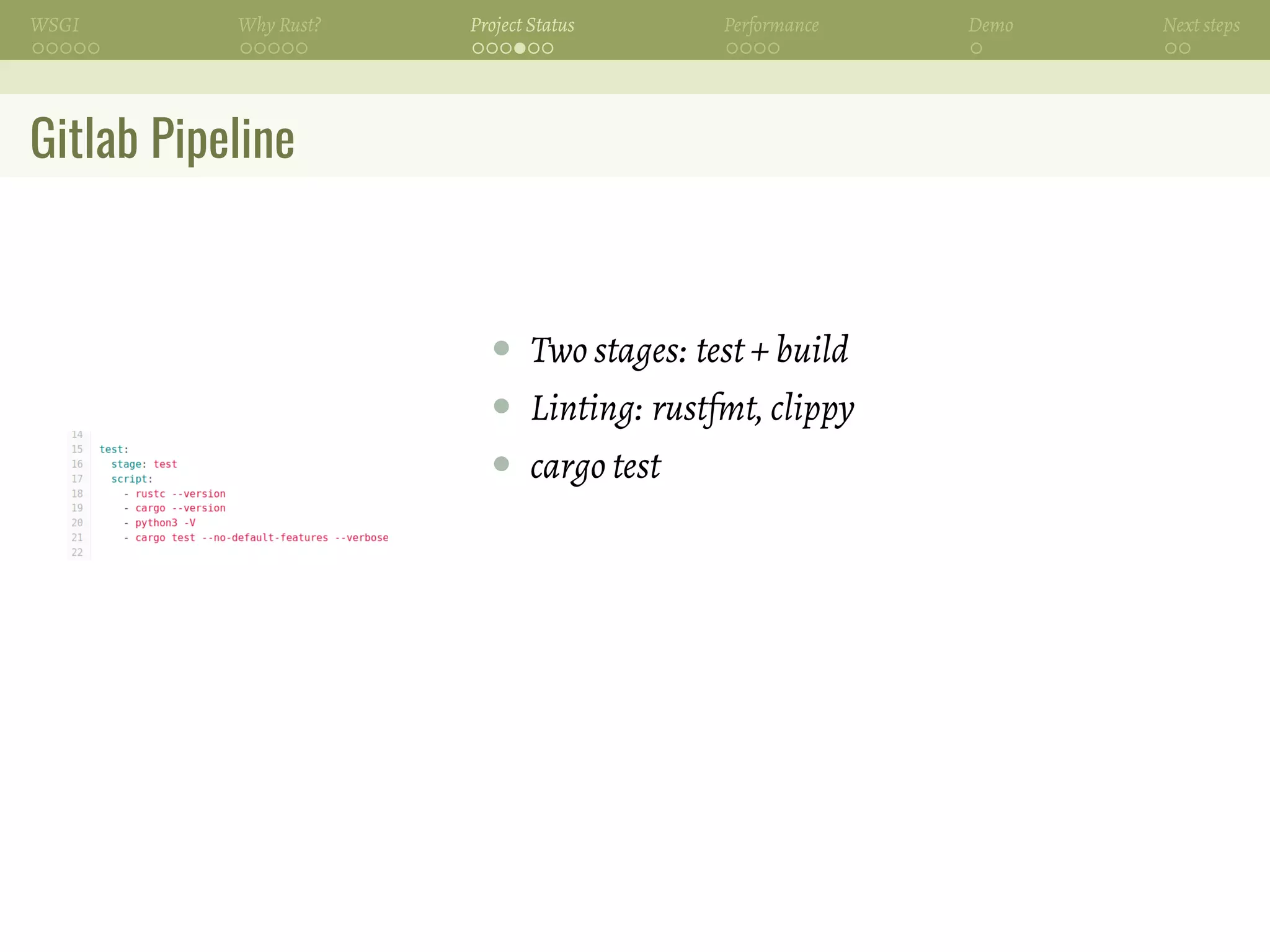Click first slide dot under WSGI
The height and width of the screenshot is (952, 1270).
38,48
